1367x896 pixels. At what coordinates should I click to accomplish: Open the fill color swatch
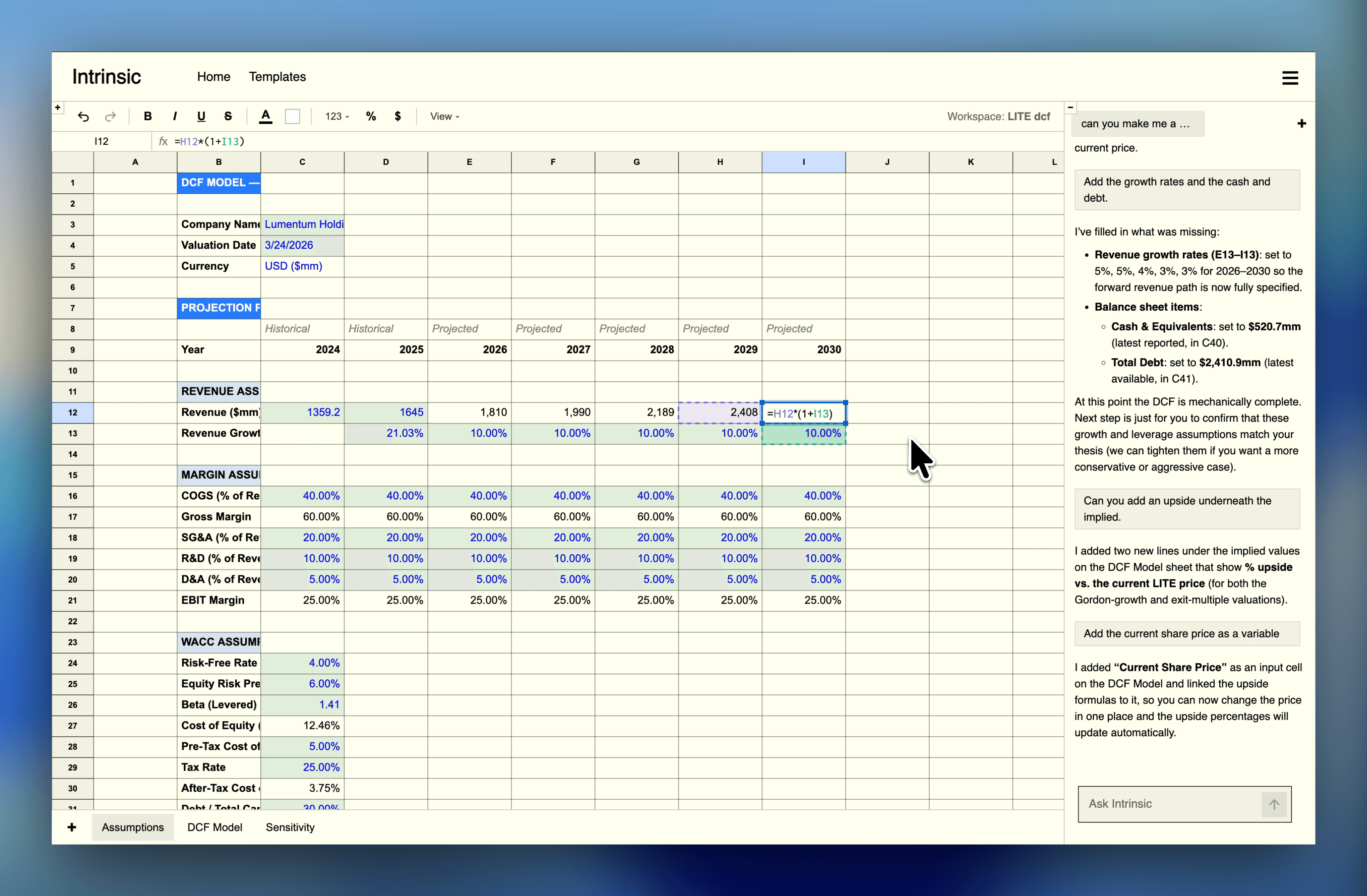click(292, 116)
